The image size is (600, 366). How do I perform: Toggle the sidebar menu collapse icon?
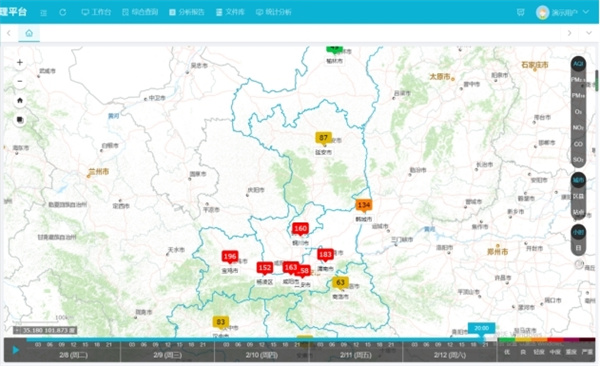pyautogui.click(x=44, y=13)
